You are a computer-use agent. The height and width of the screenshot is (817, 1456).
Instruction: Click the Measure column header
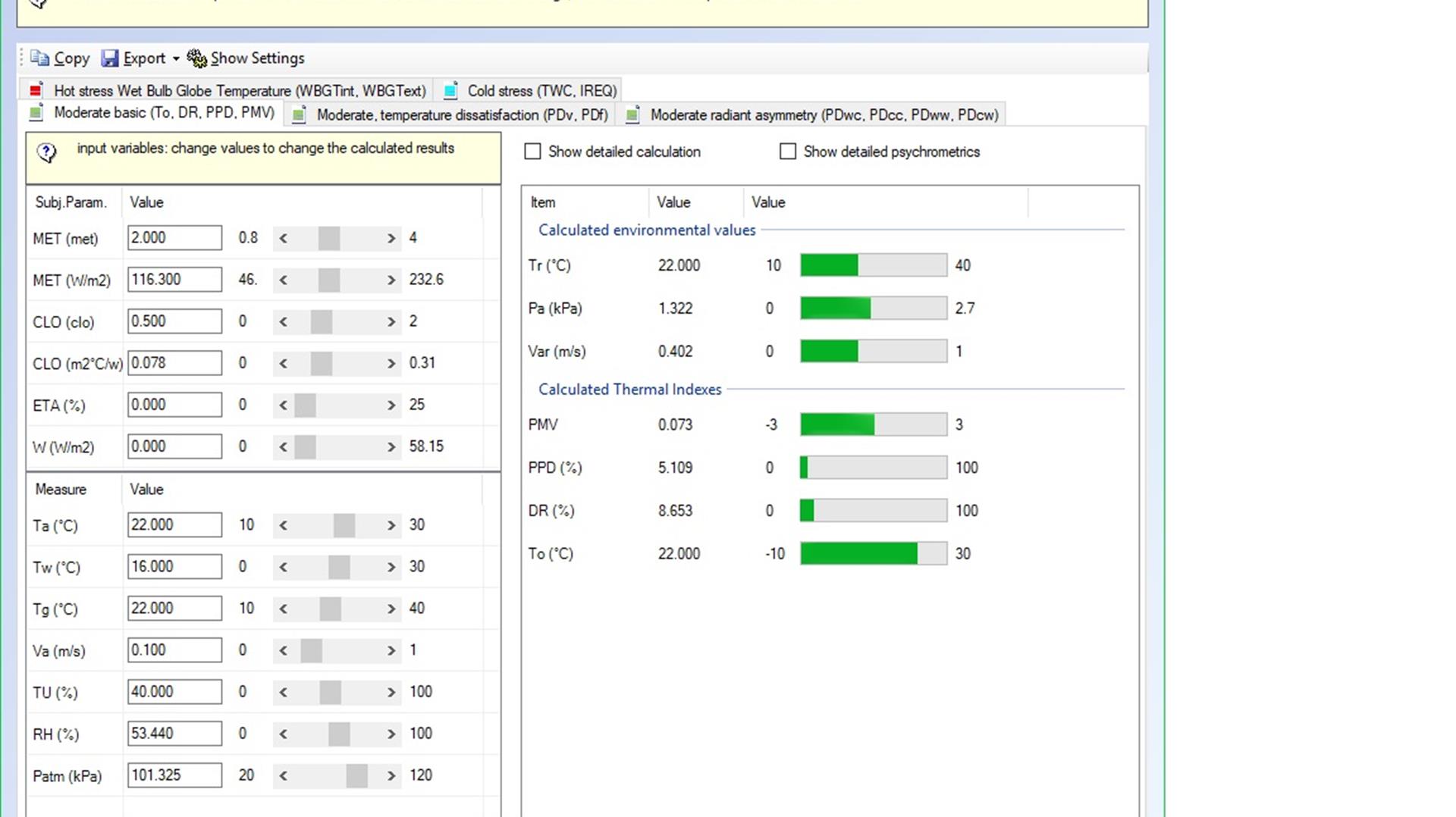point(61,490)
